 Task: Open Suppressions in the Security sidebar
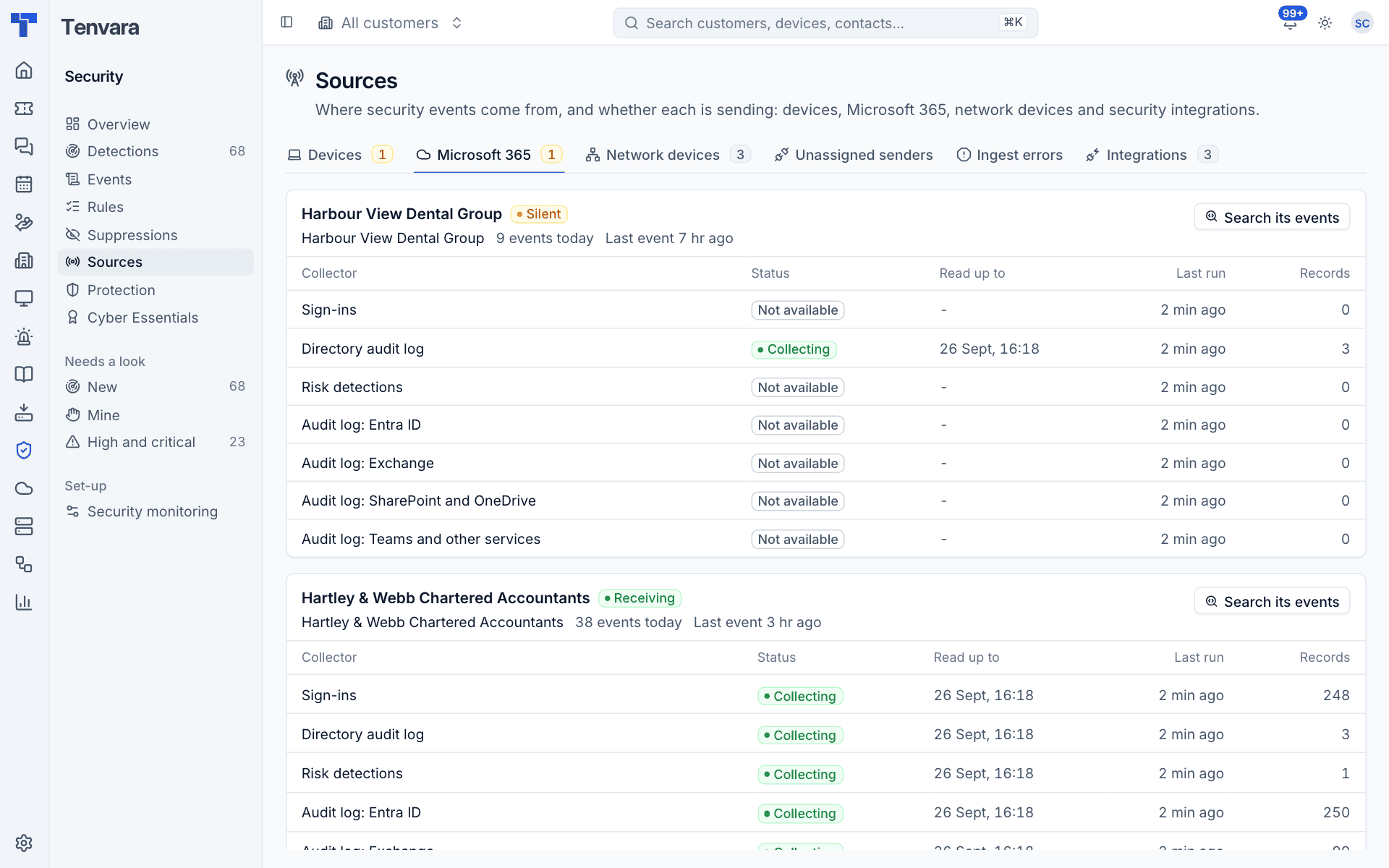pos(156,235)
